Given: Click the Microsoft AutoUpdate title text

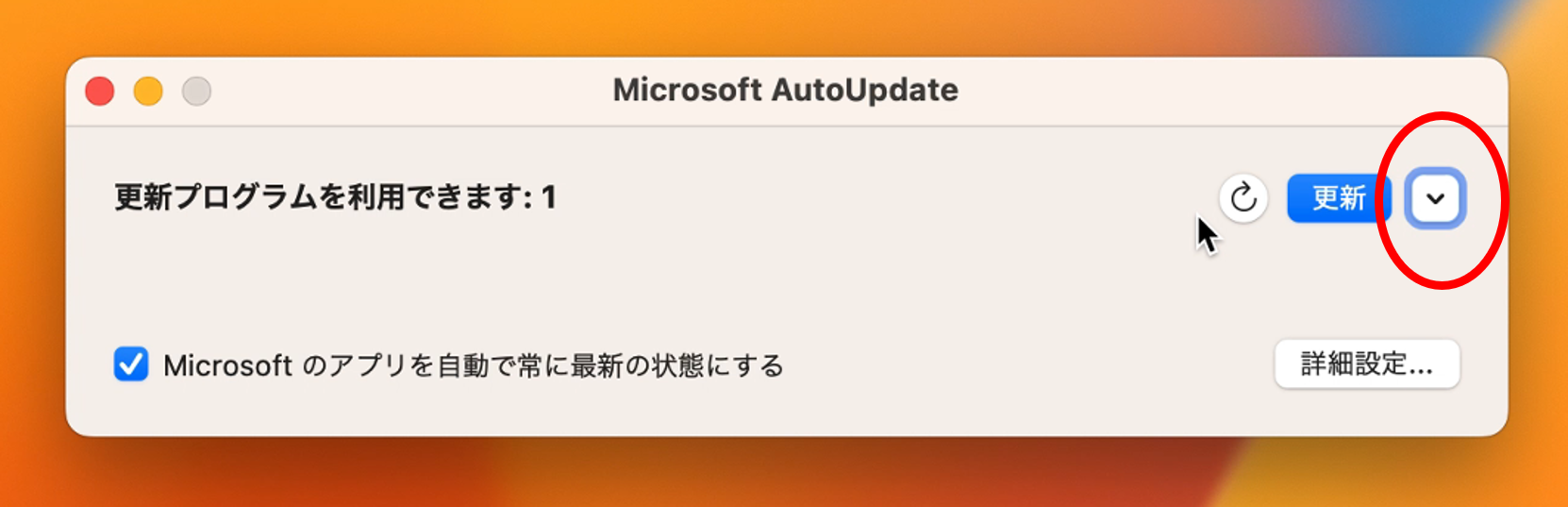Looking at the screenshot, I should click(x=786, y=90).
